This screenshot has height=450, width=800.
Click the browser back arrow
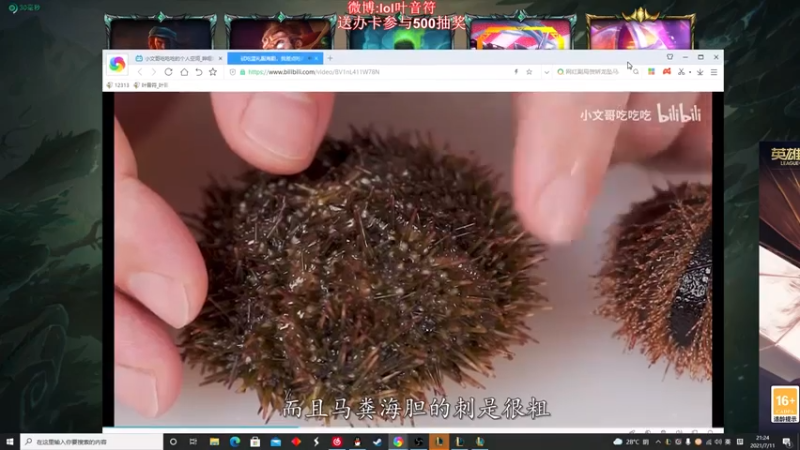click(x=140, y=72)
